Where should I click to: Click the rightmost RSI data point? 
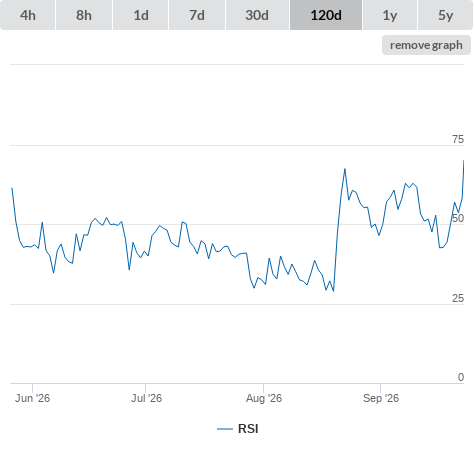[463, 161]
